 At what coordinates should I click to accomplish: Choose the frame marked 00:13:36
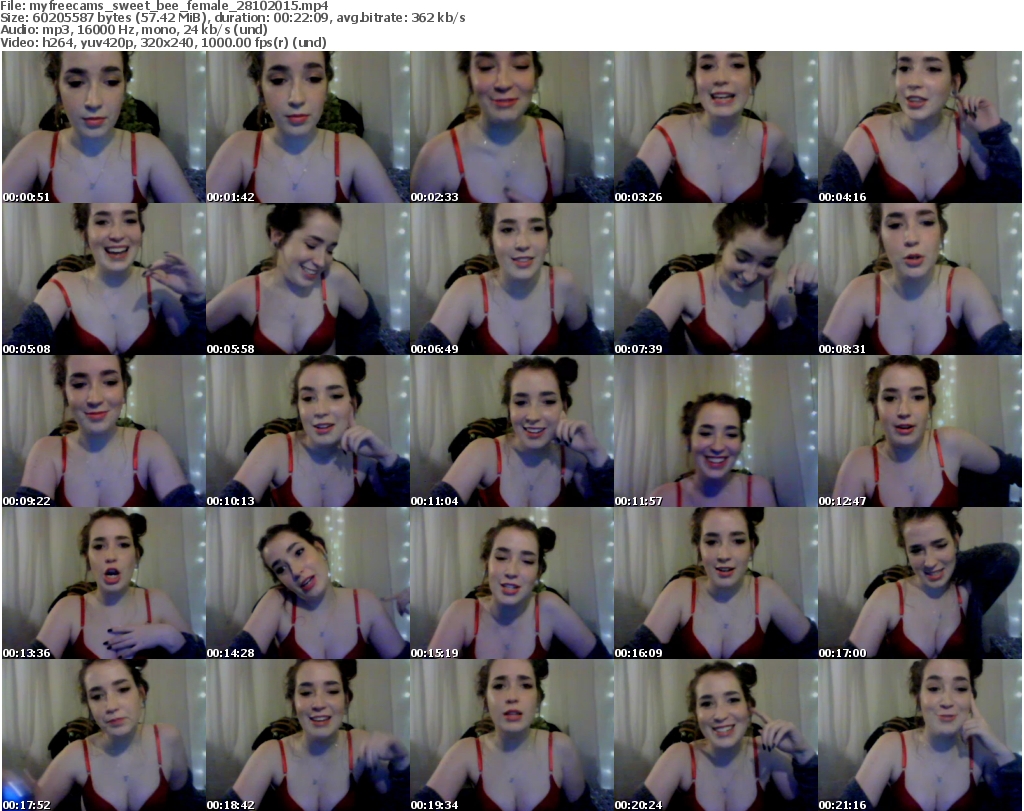tap(104, 583)
